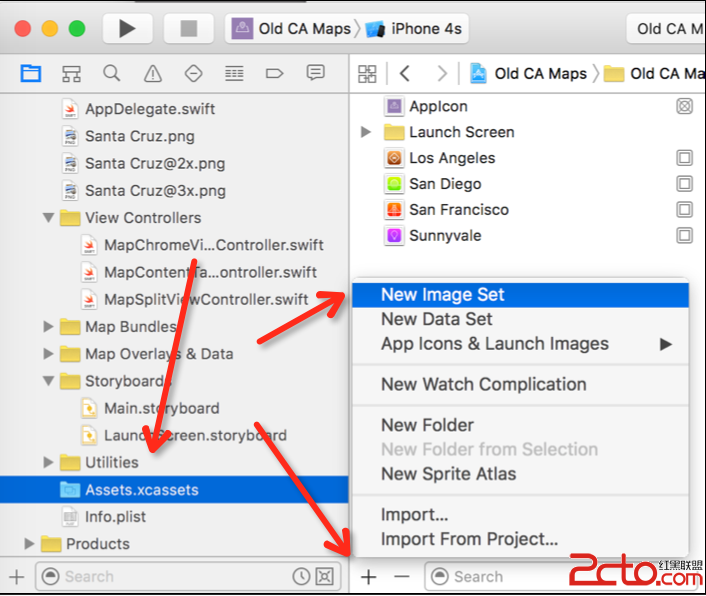706x596 pixels.
Task: Open the Project navigator folder icon
Action: coord(31,73)
